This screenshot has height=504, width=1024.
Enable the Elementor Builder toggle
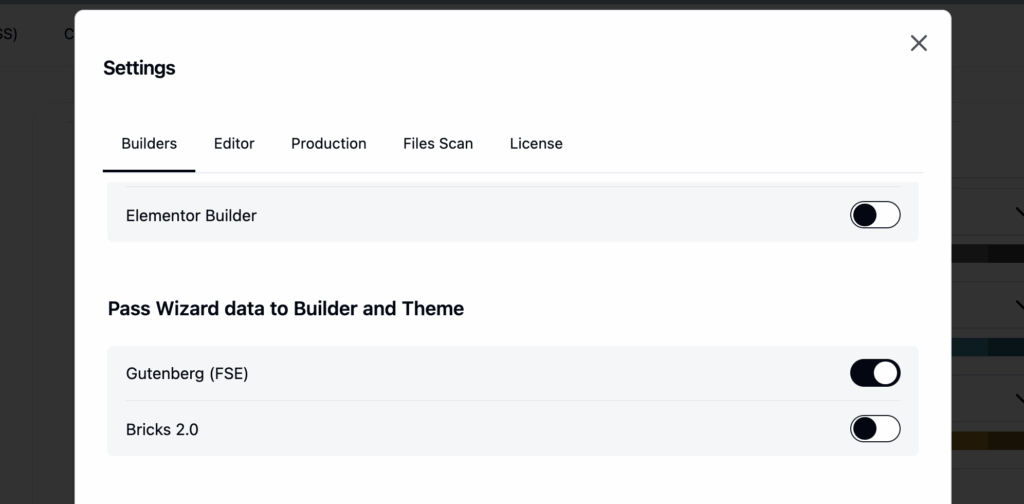point(875,215)
